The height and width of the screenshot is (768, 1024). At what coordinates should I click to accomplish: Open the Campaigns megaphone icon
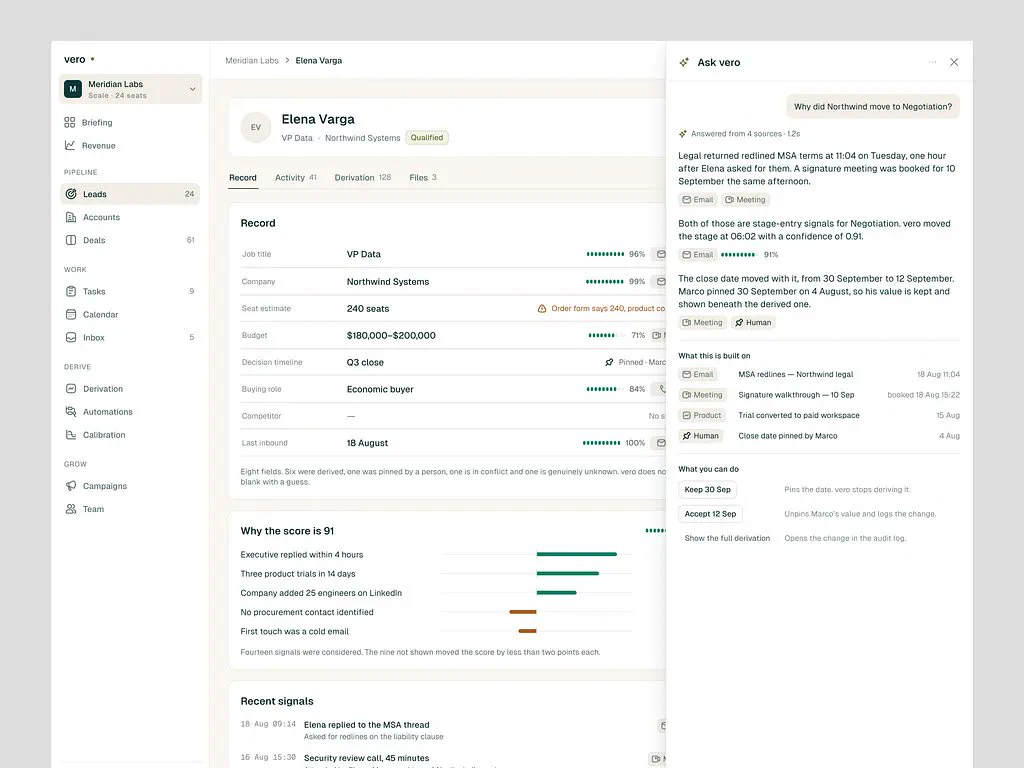(71, 486)
